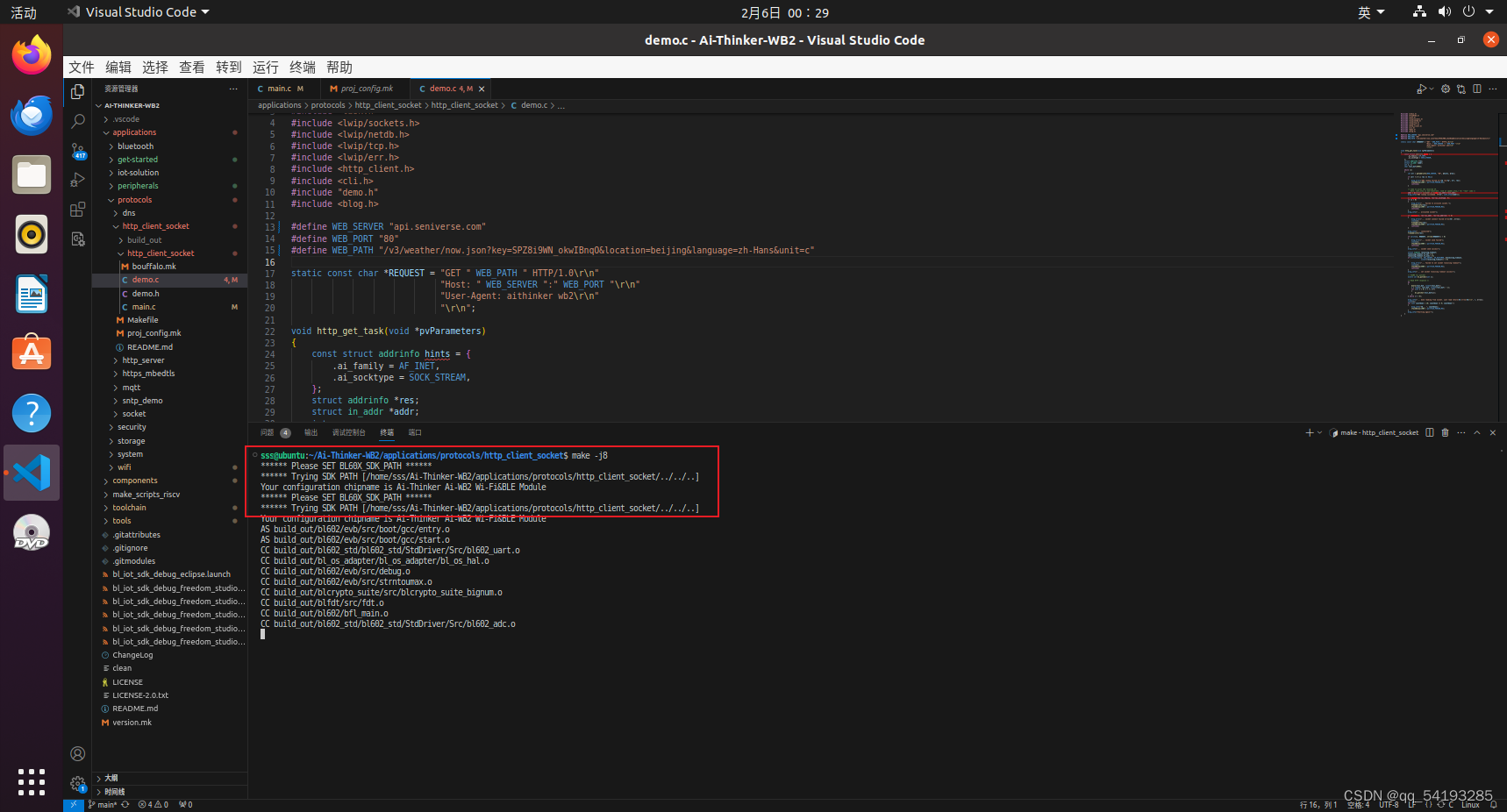Viewport: 1507px width, 812px height.
Task: Open the Manage settings gear in the activity bar
Action: (77, 783)
